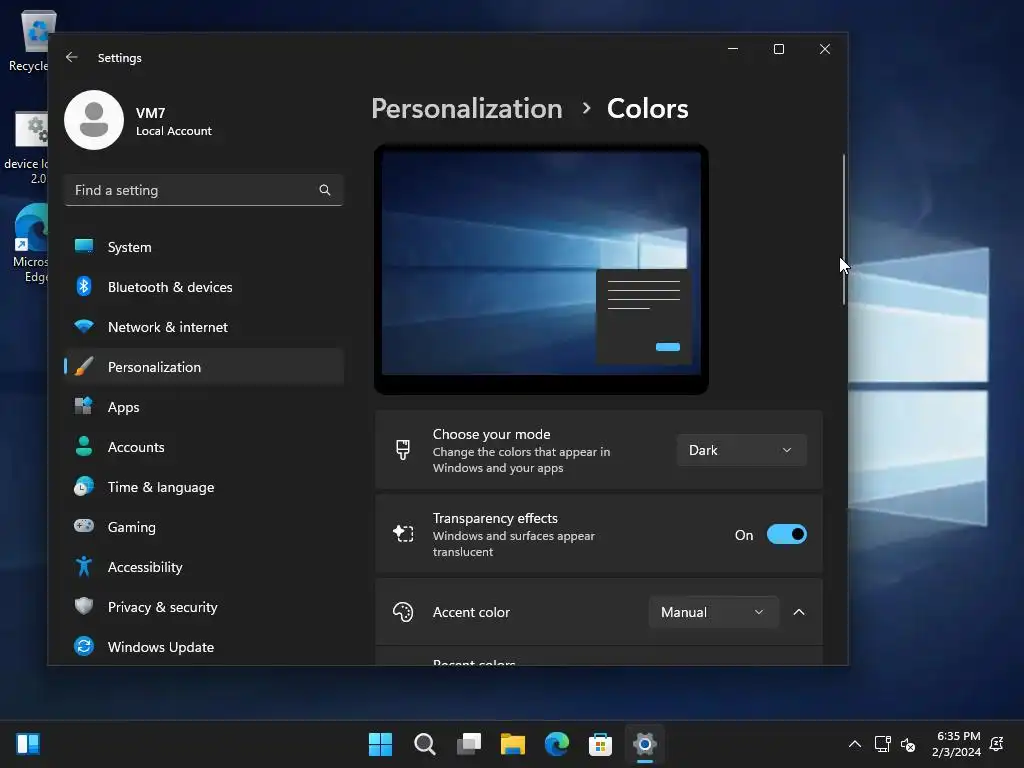Open Task View on the taskbar

[469, 744]
